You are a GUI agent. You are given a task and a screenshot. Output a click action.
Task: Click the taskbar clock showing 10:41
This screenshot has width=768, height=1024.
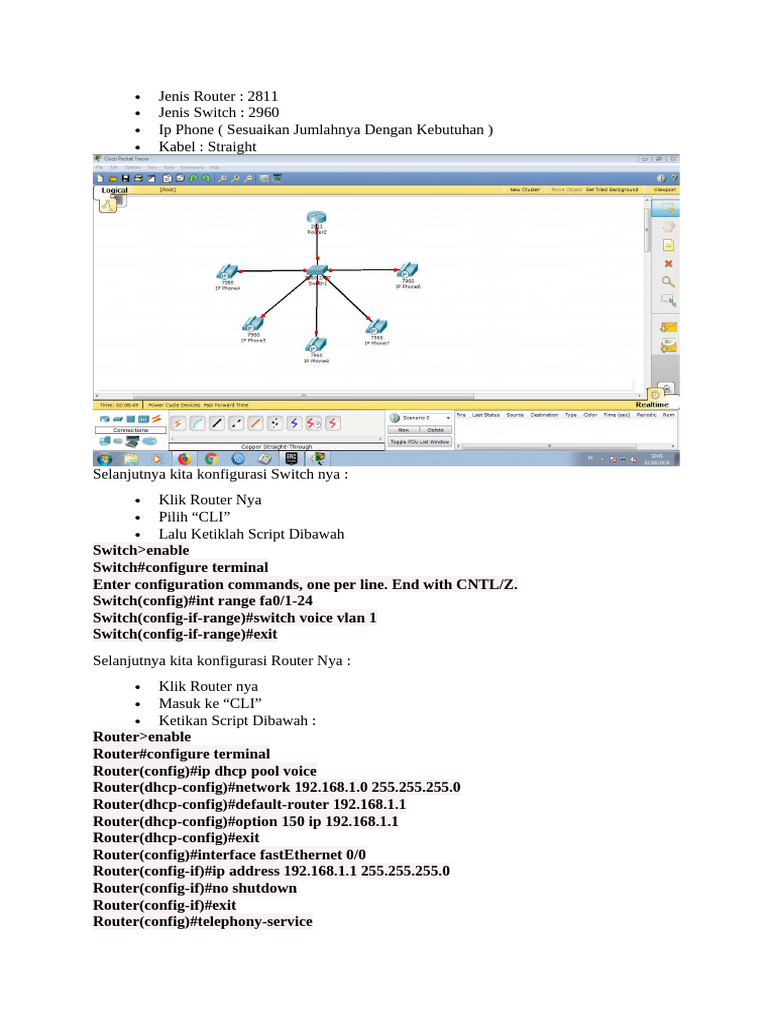tap(656, 459)
